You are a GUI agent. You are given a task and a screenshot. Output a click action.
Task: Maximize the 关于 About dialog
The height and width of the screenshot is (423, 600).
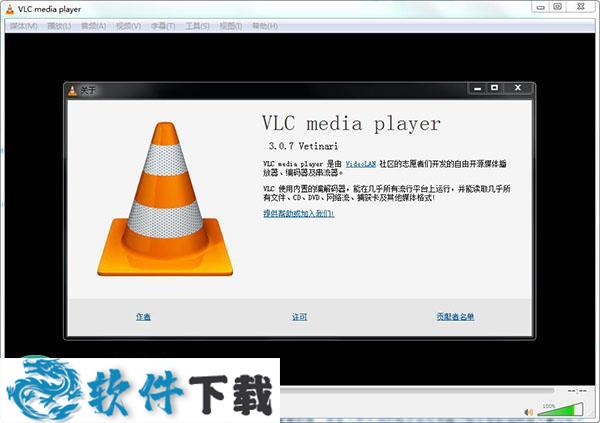[x=494, y=88]
